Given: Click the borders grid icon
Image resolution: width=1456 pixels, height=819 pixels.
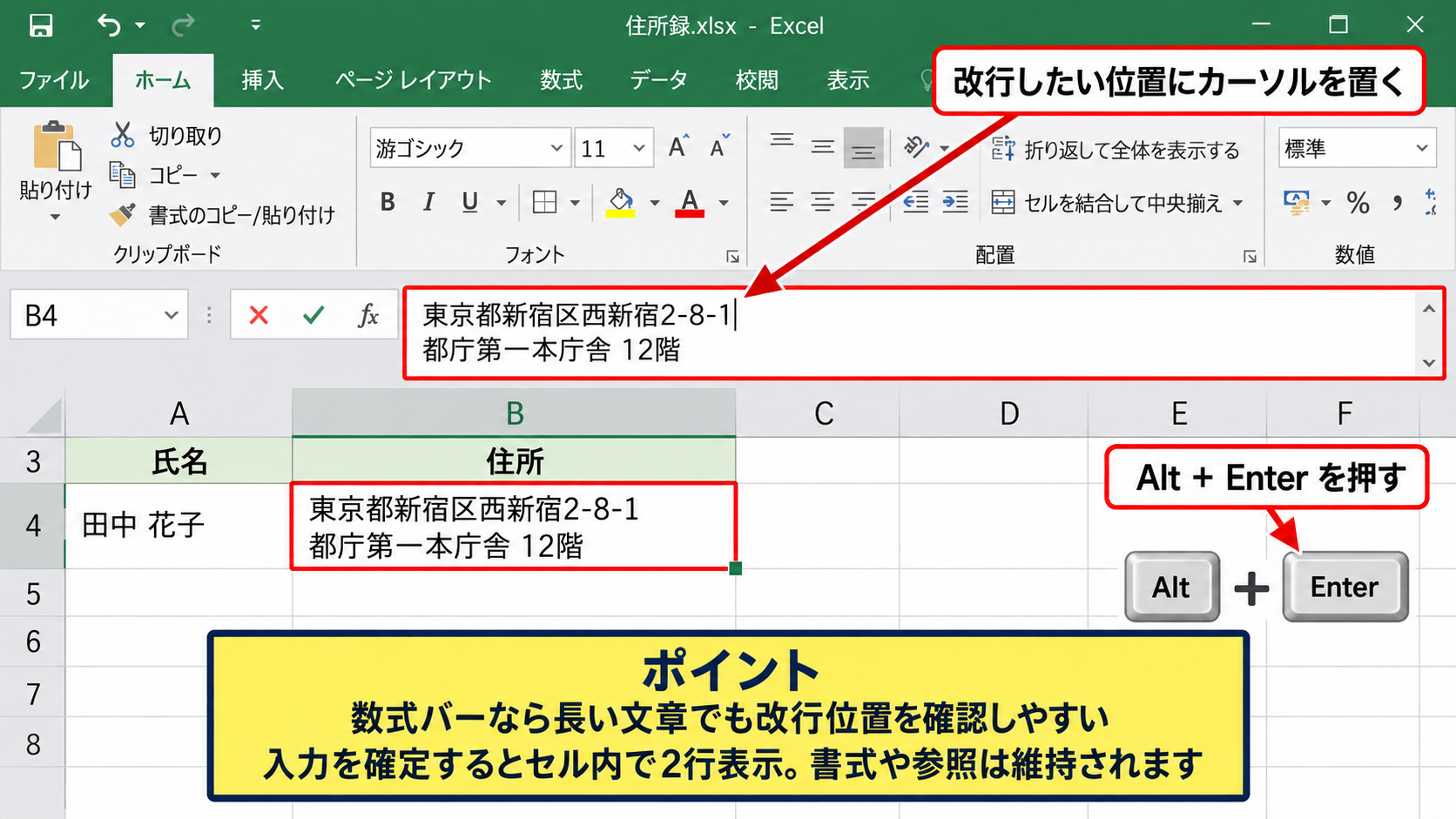Looking at the screenshot, I should tap(545, 202).
